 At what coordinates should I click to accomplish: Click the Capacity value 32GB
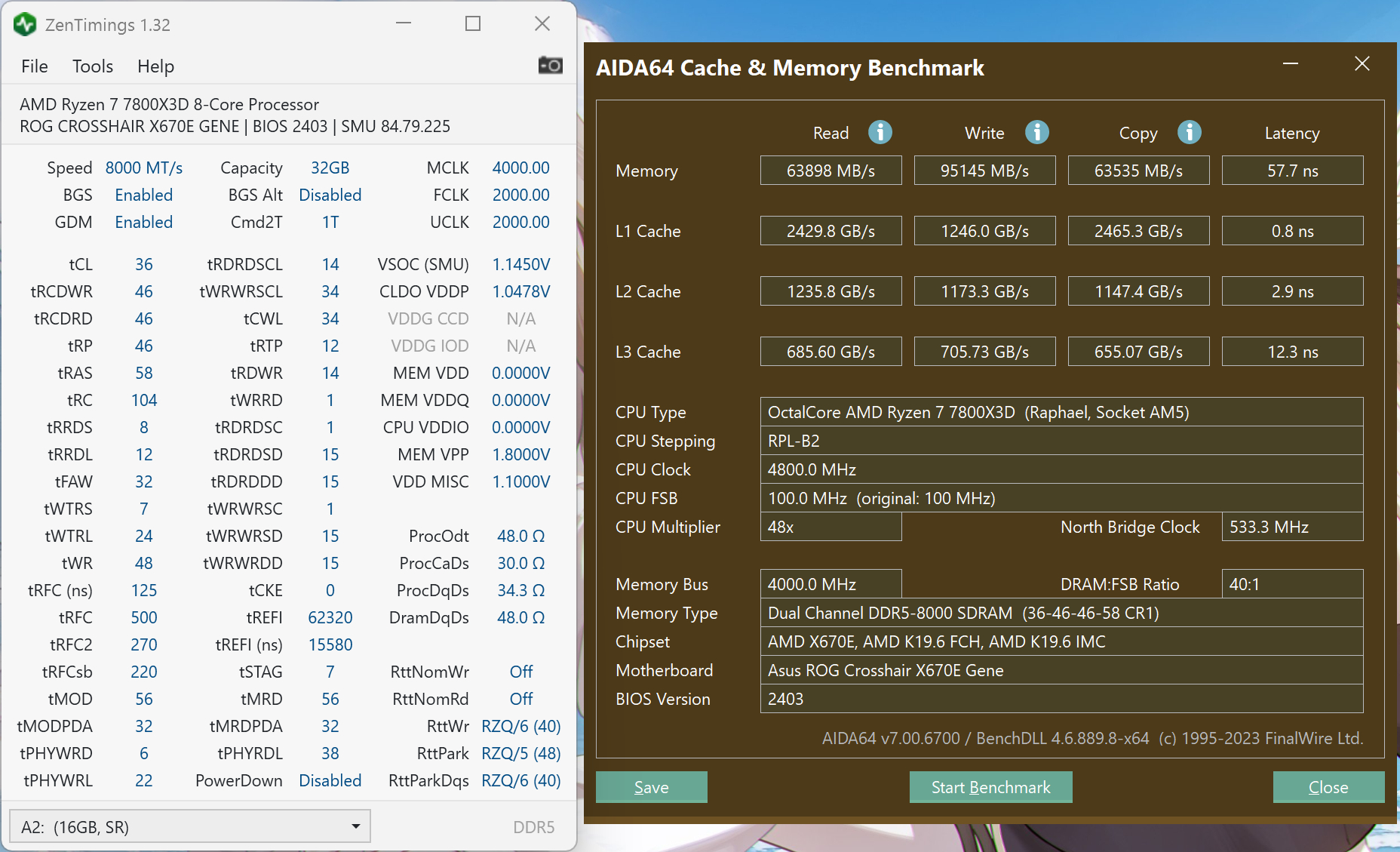point(330,168)
